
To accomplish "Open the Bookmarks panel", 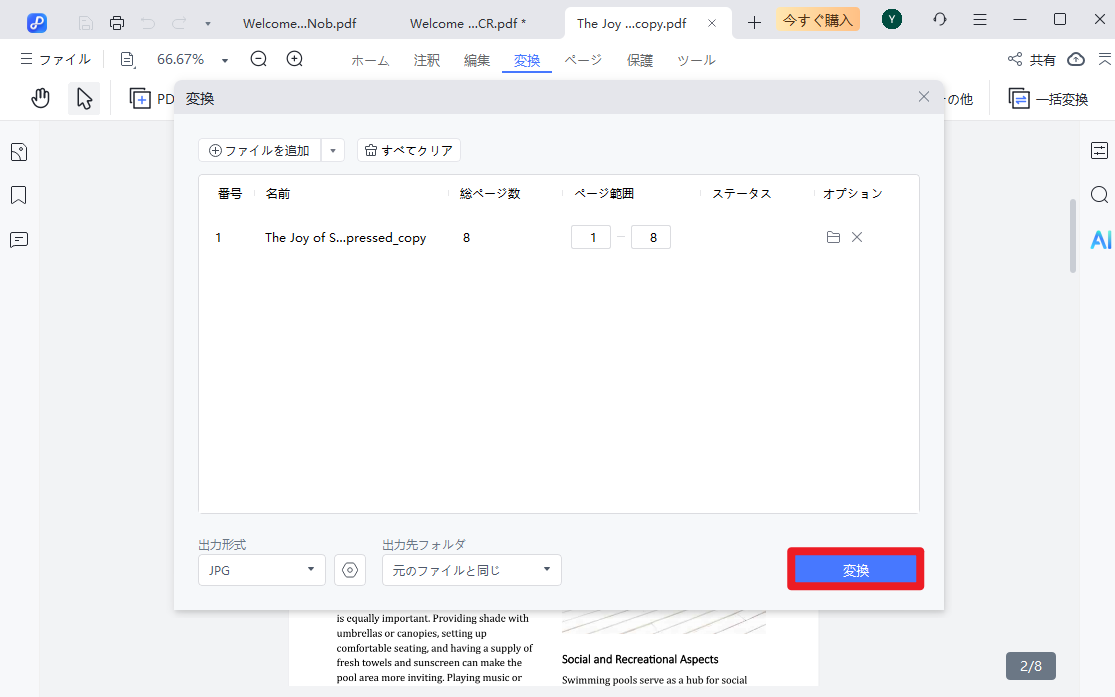I will [18, 195].
